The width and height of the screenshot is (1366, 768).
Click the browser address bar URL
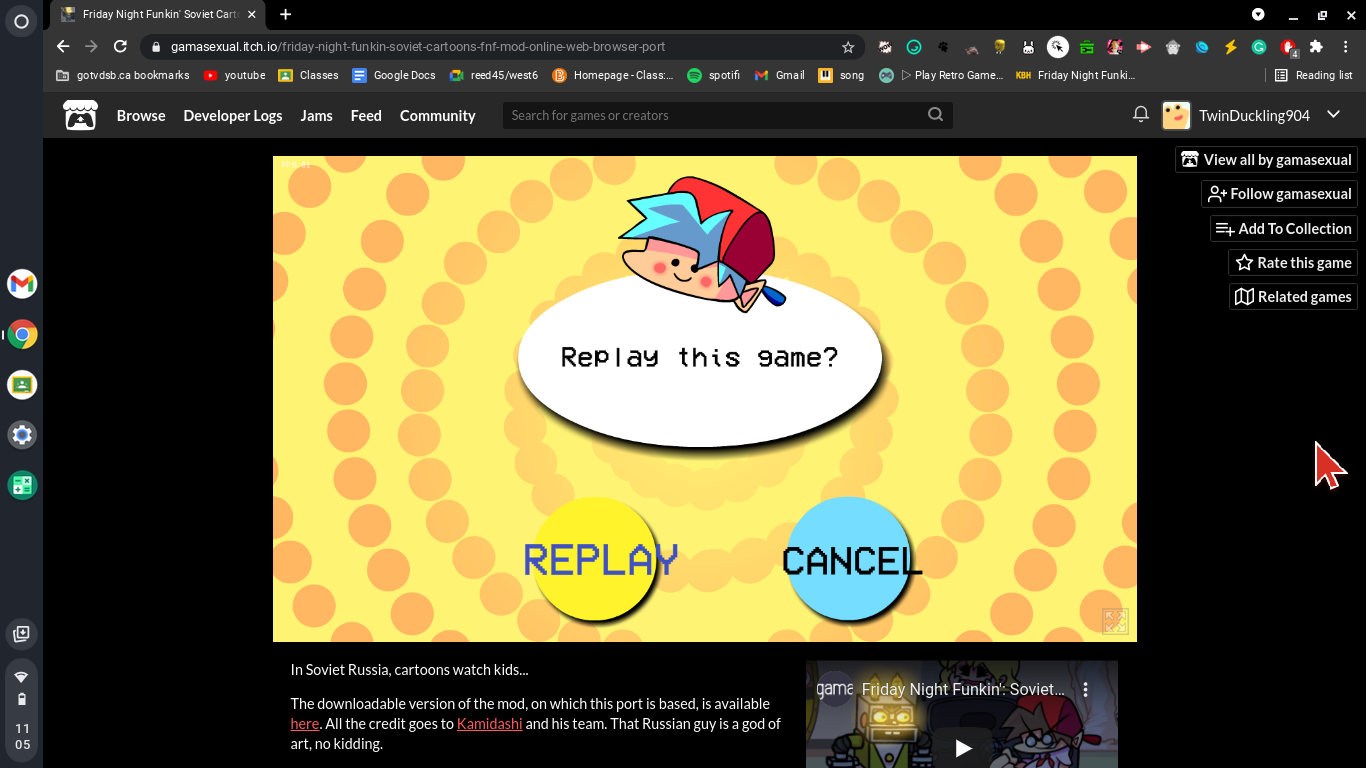pyautogui.click(x=418, y=47)
